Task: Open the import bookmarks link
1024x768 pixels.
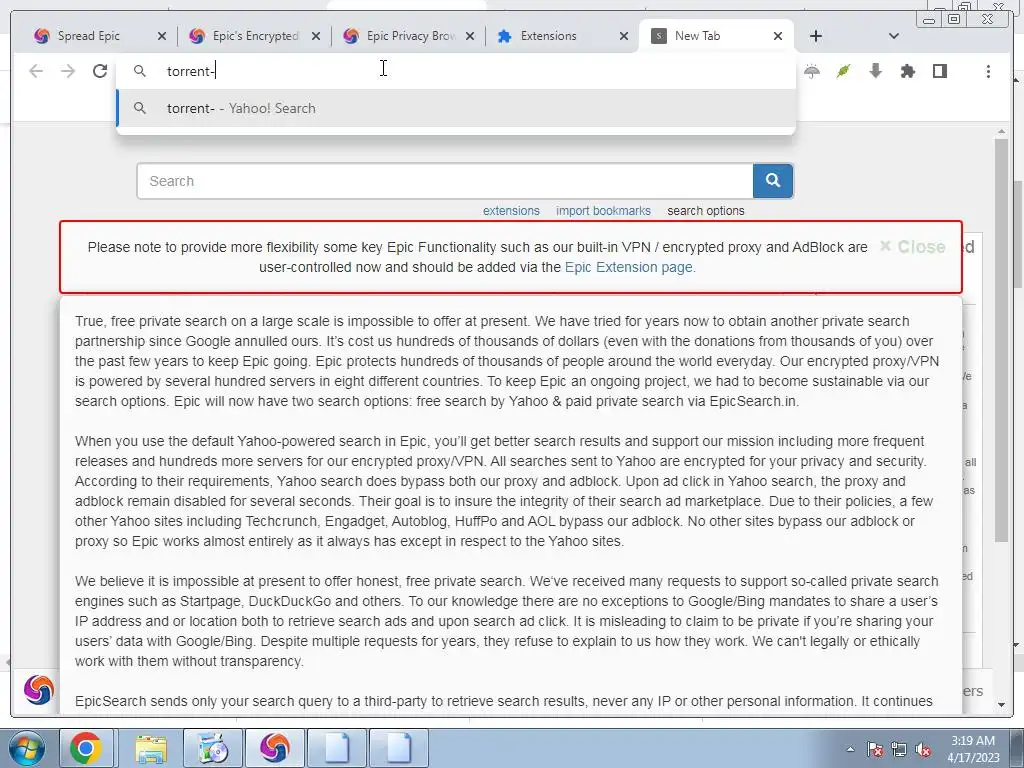Action: 603,211
